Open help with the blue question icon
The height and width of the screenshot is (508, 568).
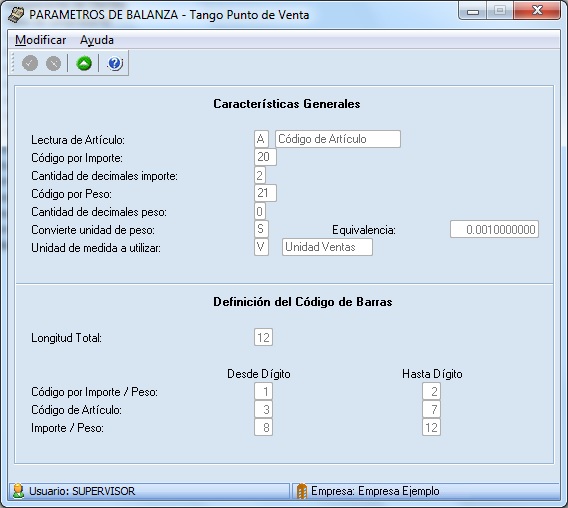(x=115, y=63)
